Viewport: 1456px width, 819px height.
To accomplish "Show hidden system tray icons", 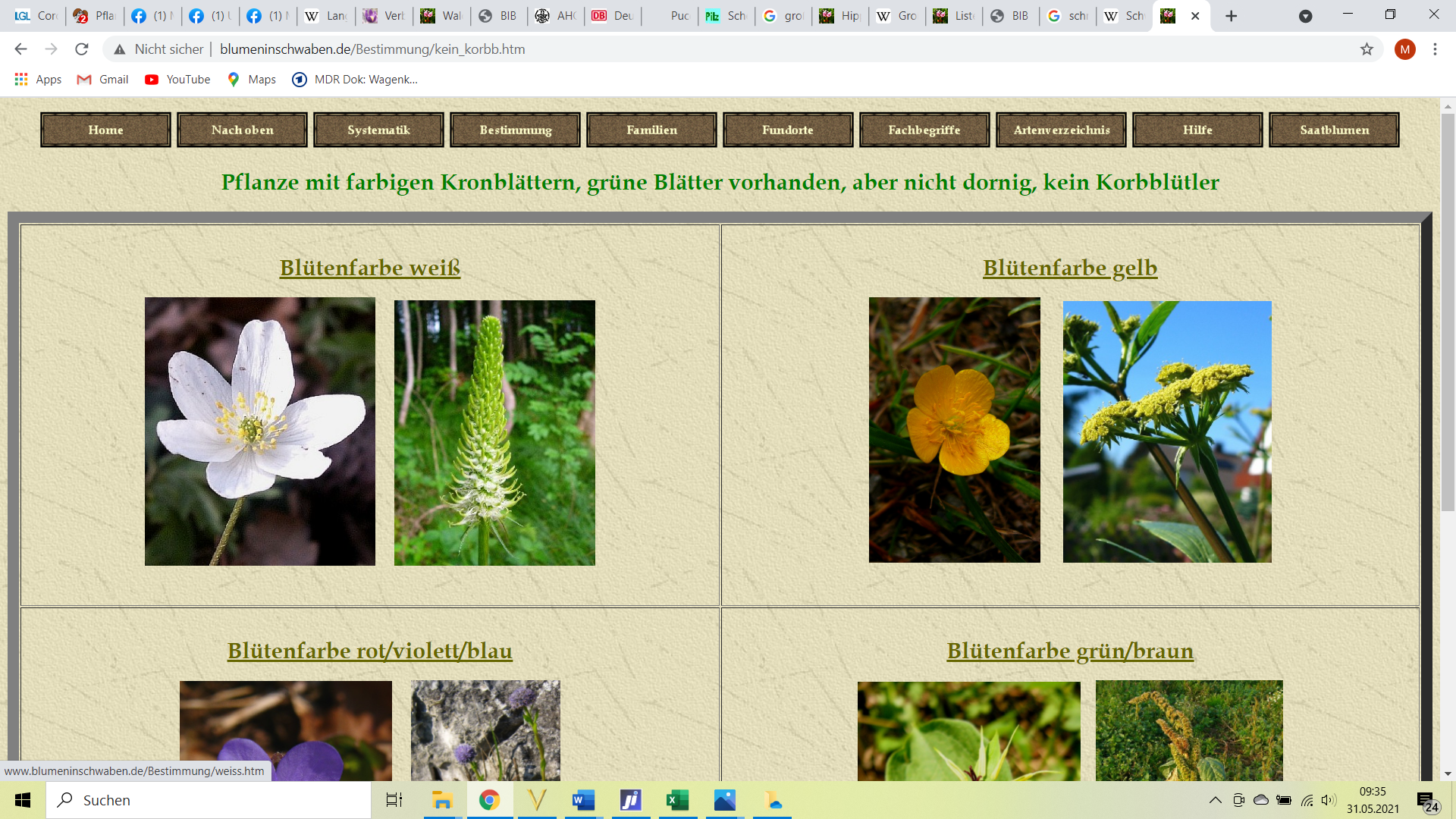I will (1215, 800).
